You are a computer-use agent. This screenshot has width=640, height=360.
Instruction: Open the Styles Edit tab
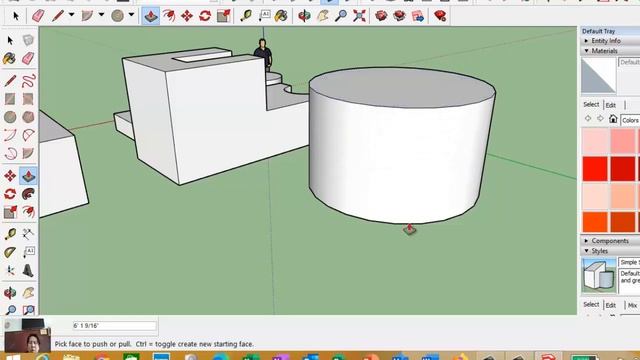click(x=611, y=305)
